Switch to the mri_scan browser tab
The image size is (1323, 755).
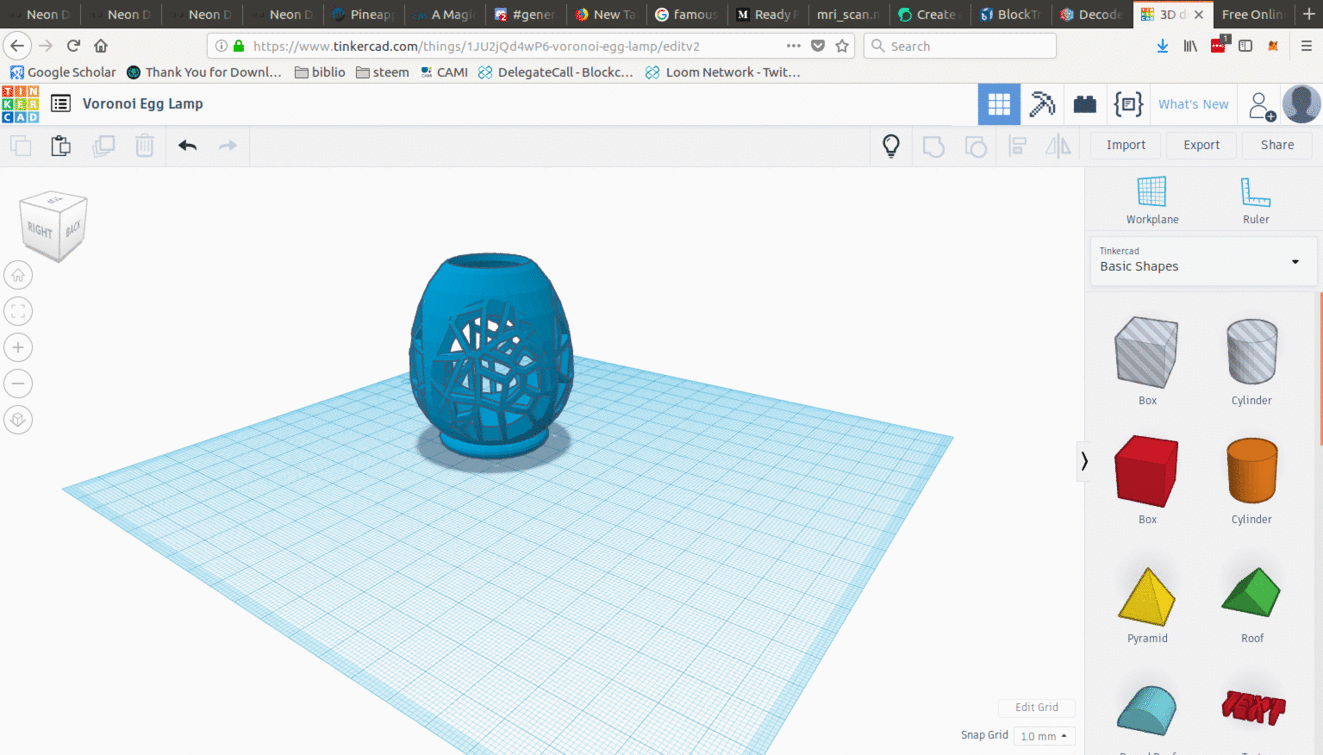(x=848, y=14)
